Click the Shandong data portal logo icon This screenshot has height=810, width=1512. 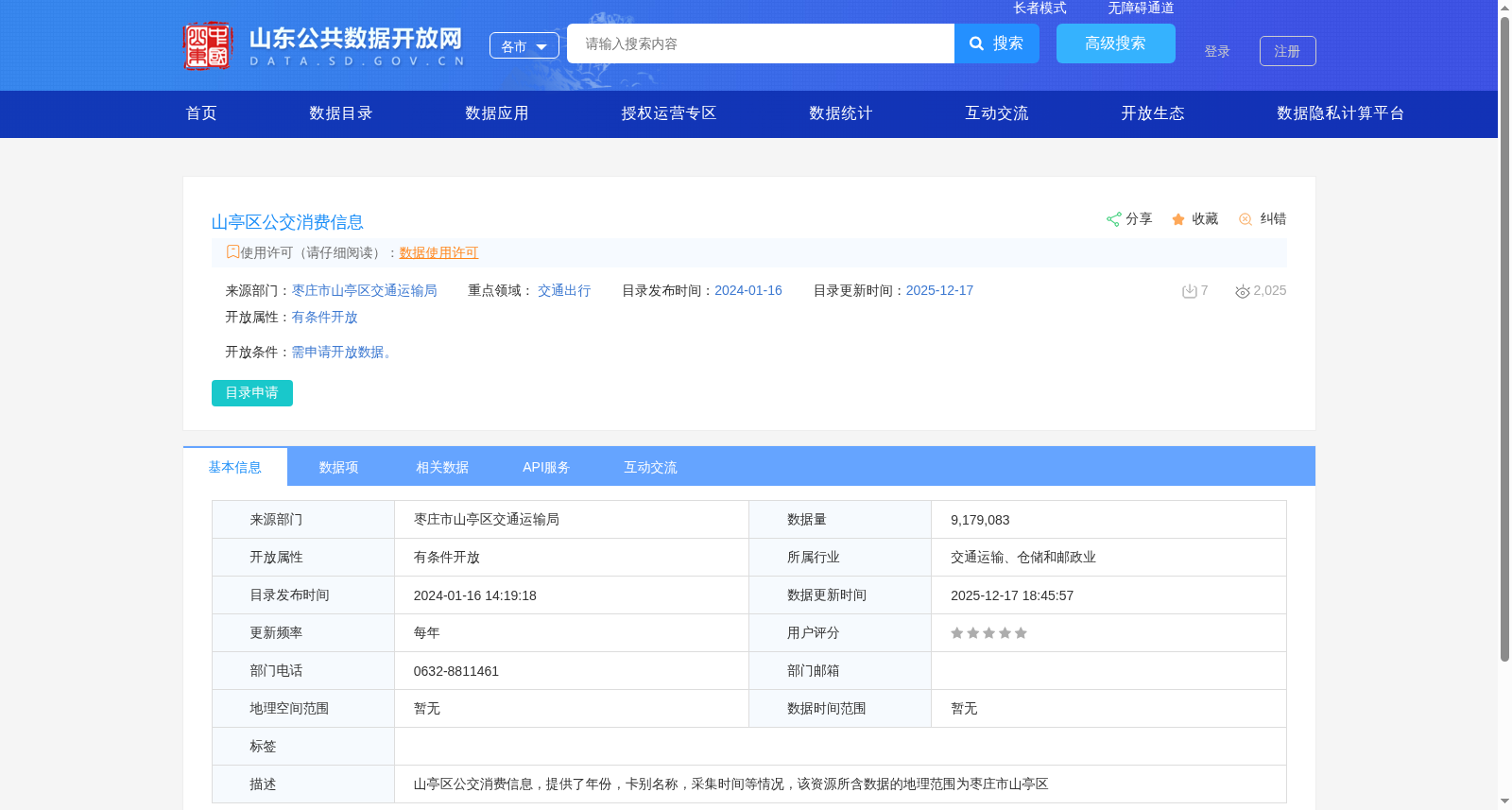[x=208, y=45]
